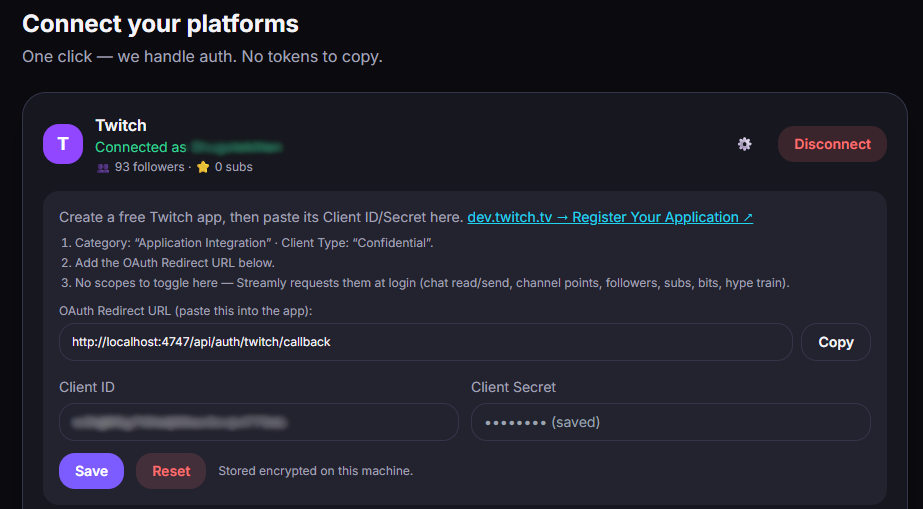Select the "Connect your platforms" heading

click(x=160, y=24)
